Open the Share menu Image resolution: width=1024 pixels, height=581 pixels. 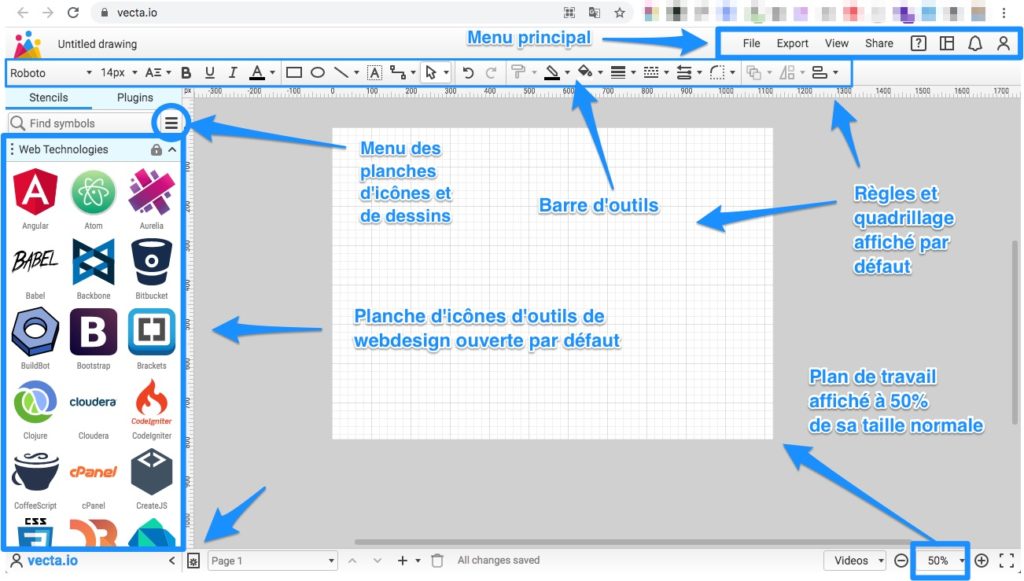click(x=879, y=43)
